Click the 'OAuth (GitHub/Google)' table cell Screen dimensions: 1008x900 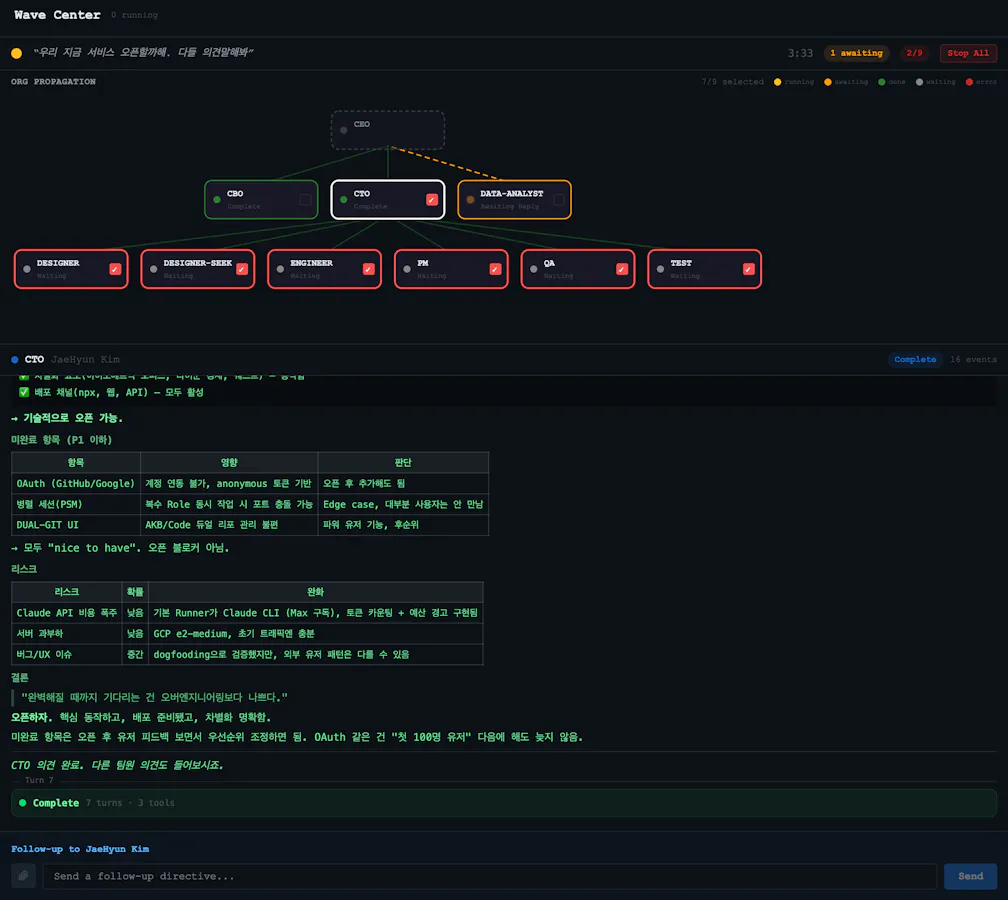(x=76, y=483)
